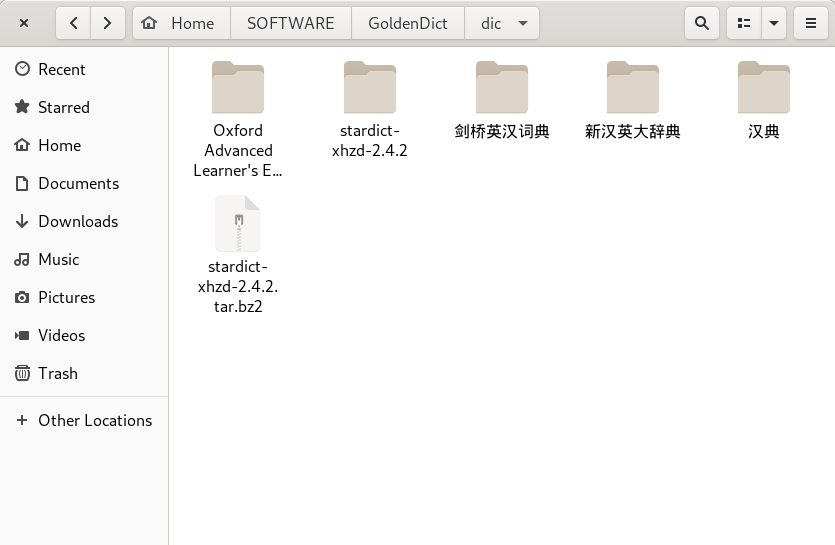Close the file manager window

click(x=24, y=23)
